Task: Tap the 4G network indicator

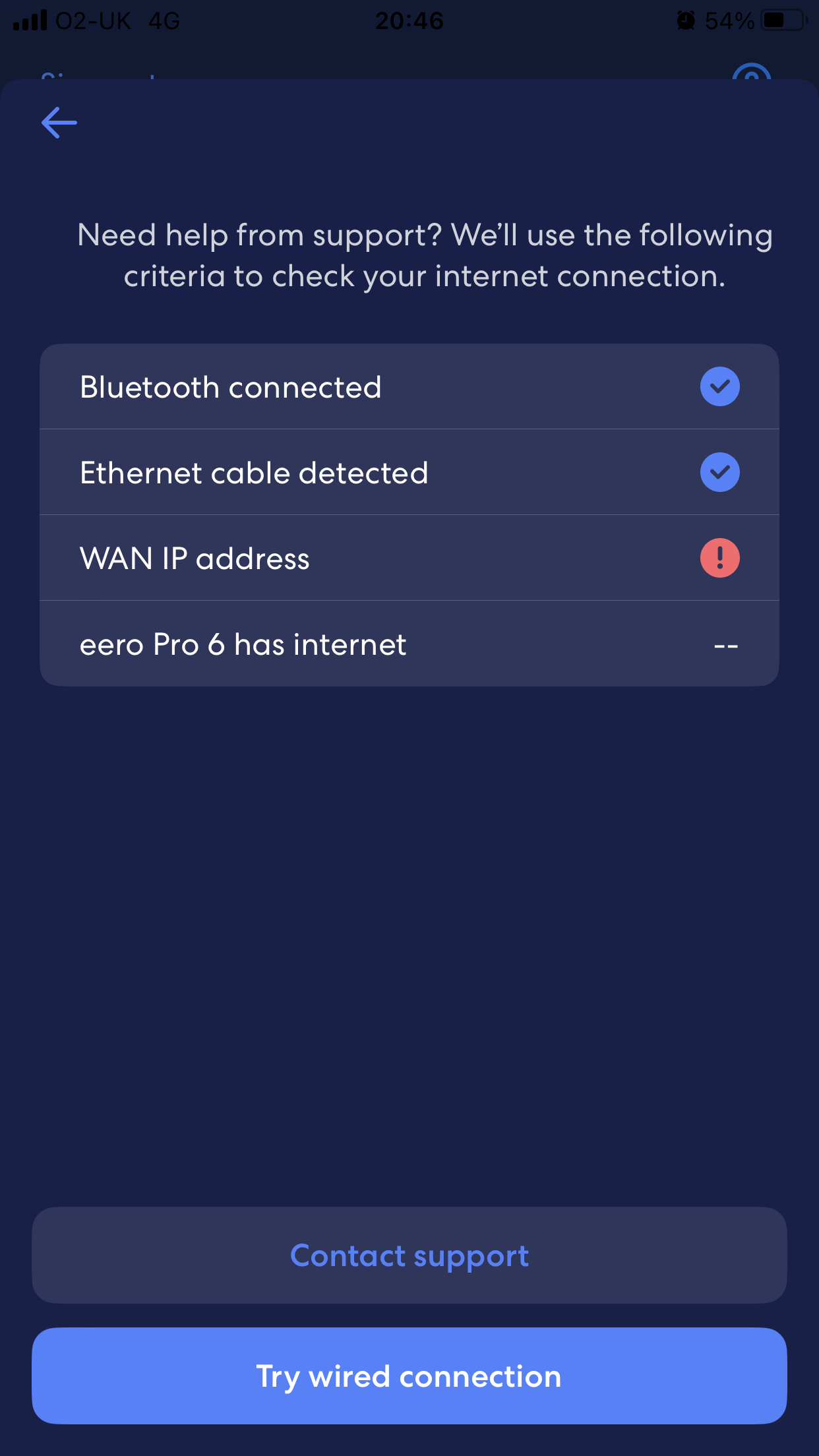Action: coord(164,21)
